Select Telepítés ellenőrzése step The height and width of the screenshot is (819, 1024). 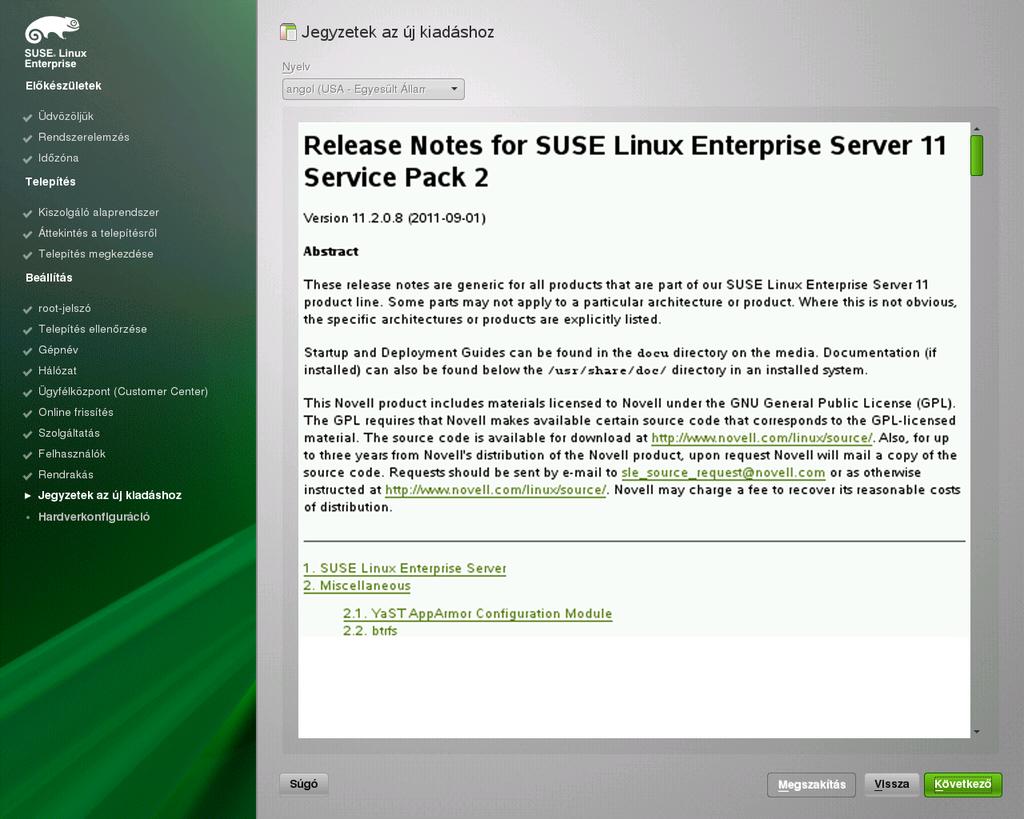click(x=93, y=329)
